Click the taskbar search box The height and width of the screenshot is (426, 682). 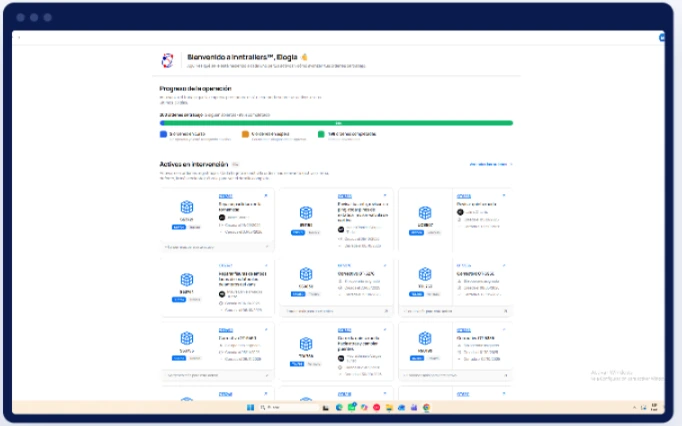pos(289,407)
